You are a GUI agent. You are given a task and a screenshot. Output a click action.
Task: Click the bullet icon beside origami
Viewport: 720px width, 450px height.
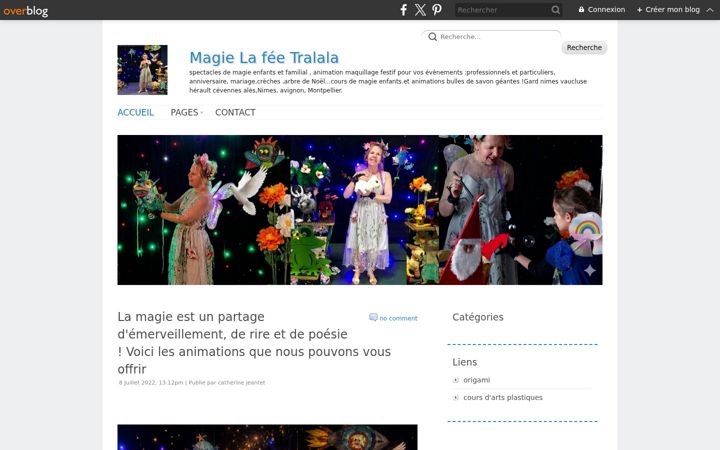[x=456, y=380]
